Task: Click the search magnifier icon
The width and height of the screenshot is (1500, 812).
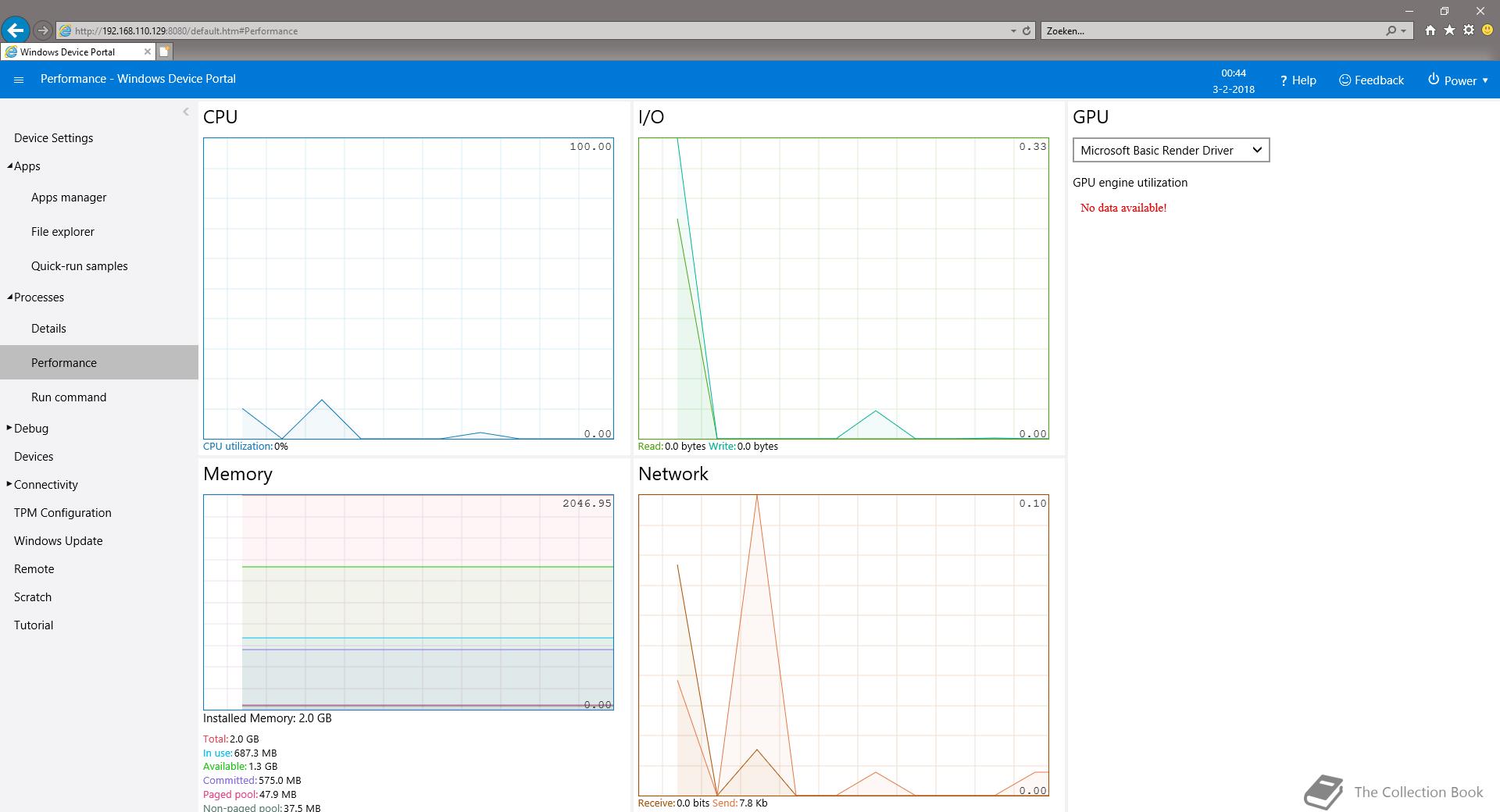Action: [1391, 31]
